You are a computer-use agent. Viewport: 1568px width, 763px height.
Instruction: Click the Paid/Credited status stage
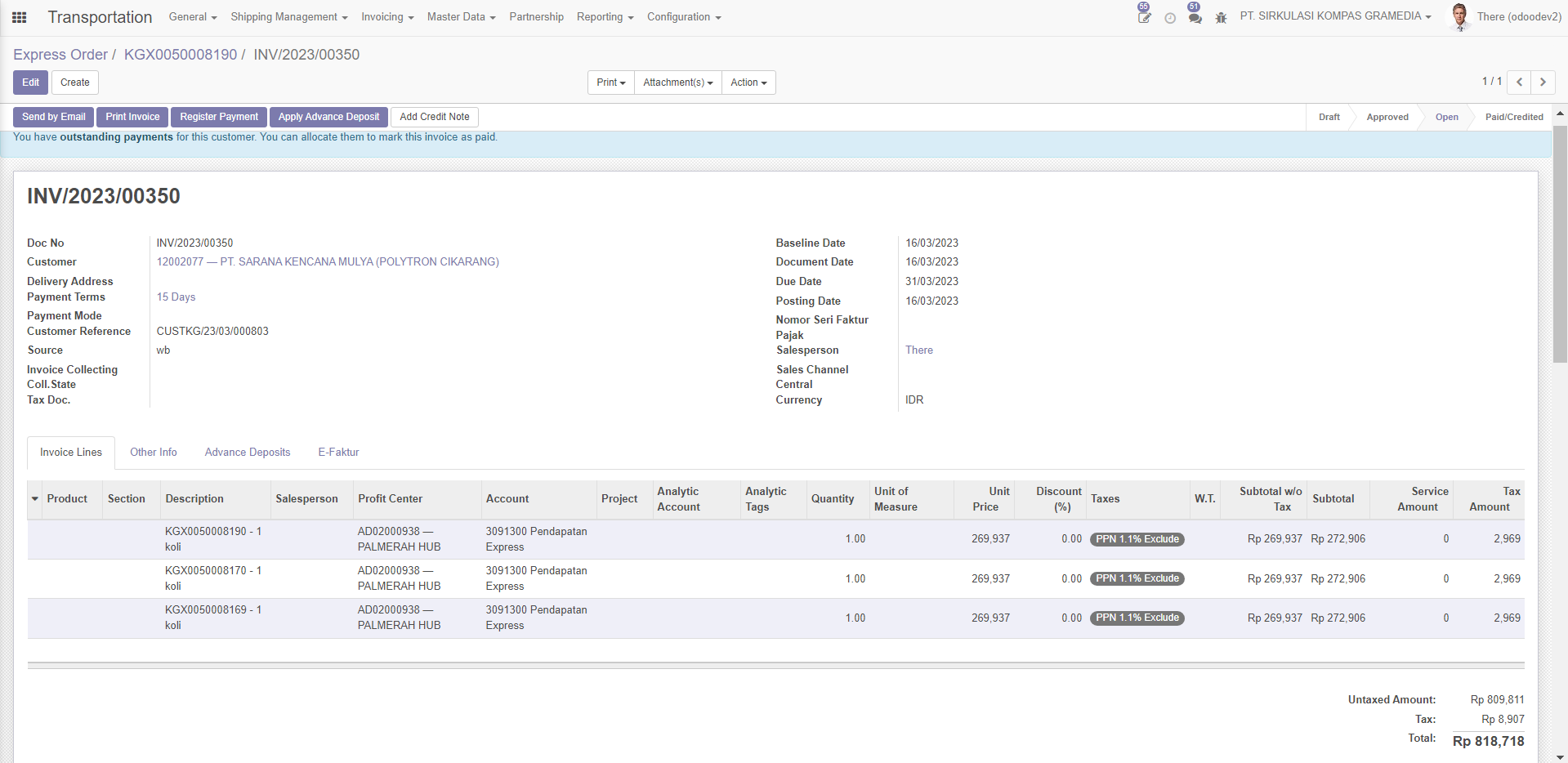click(x=1514, y=117)
